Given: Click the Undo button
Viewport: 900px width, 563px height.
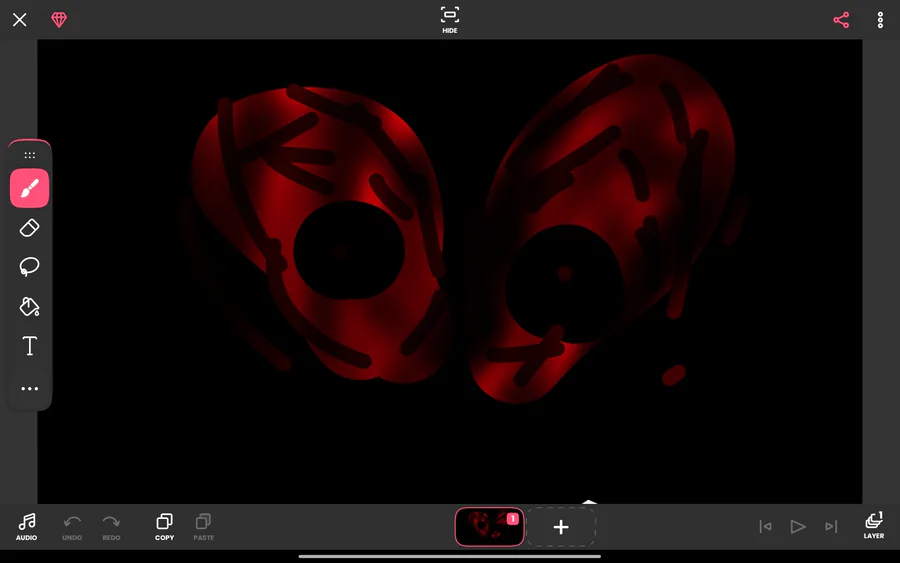Looking at the screenshot, I should 72,527.
